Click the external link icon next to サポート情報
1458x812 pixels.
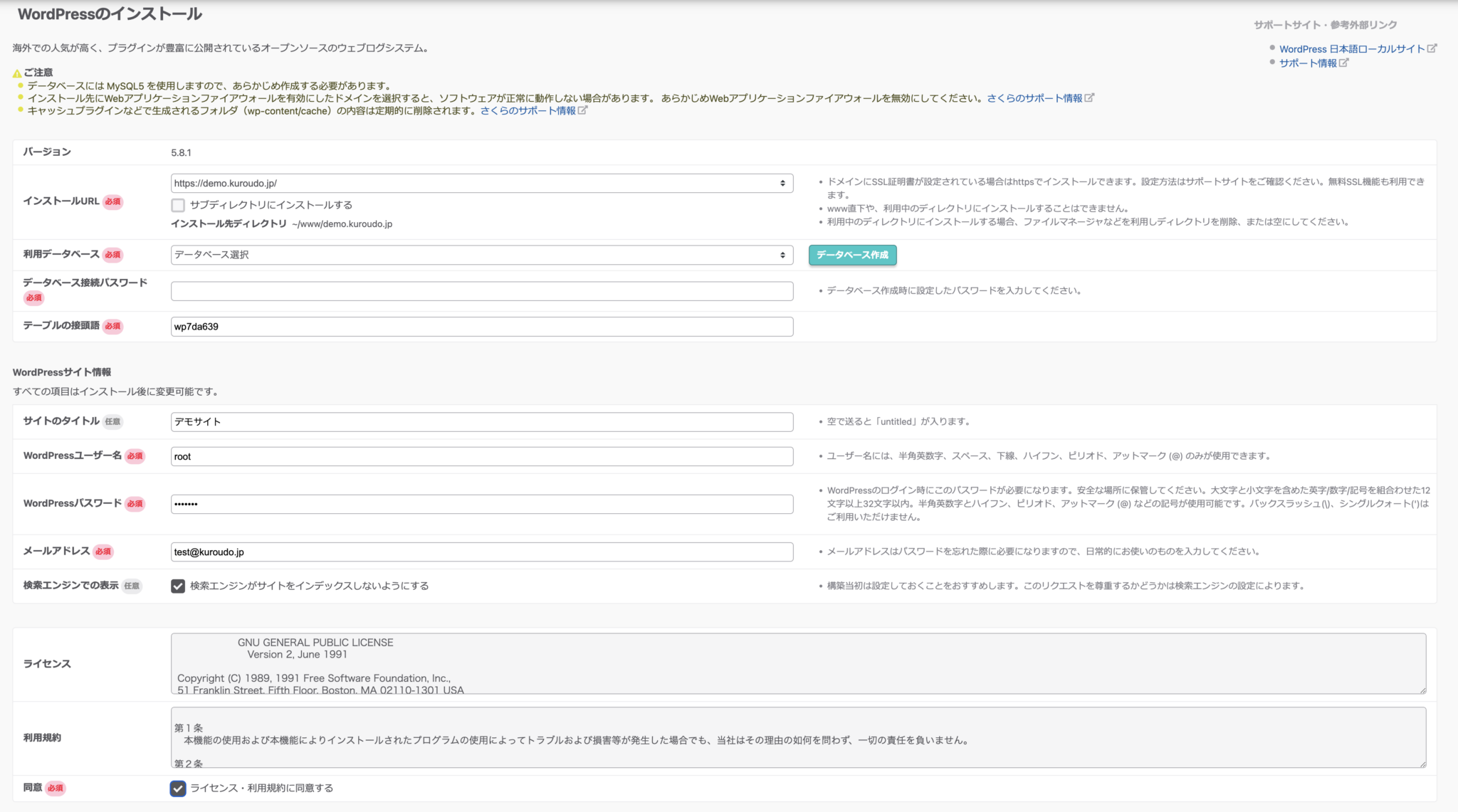click(1343, 63)
